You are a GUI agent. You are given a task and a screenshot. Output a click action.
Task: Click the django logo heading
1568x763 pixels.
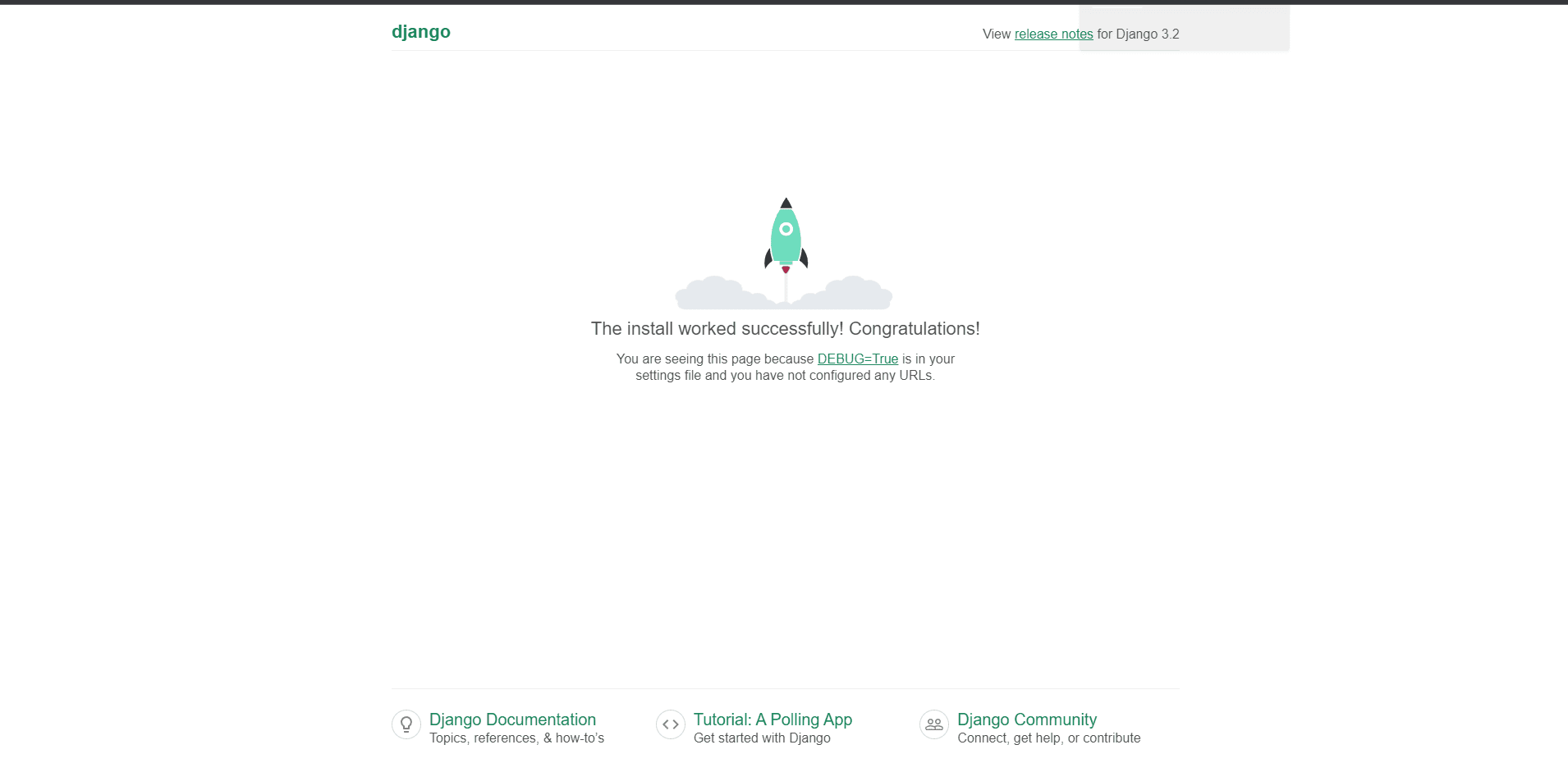tap(420, 32)
